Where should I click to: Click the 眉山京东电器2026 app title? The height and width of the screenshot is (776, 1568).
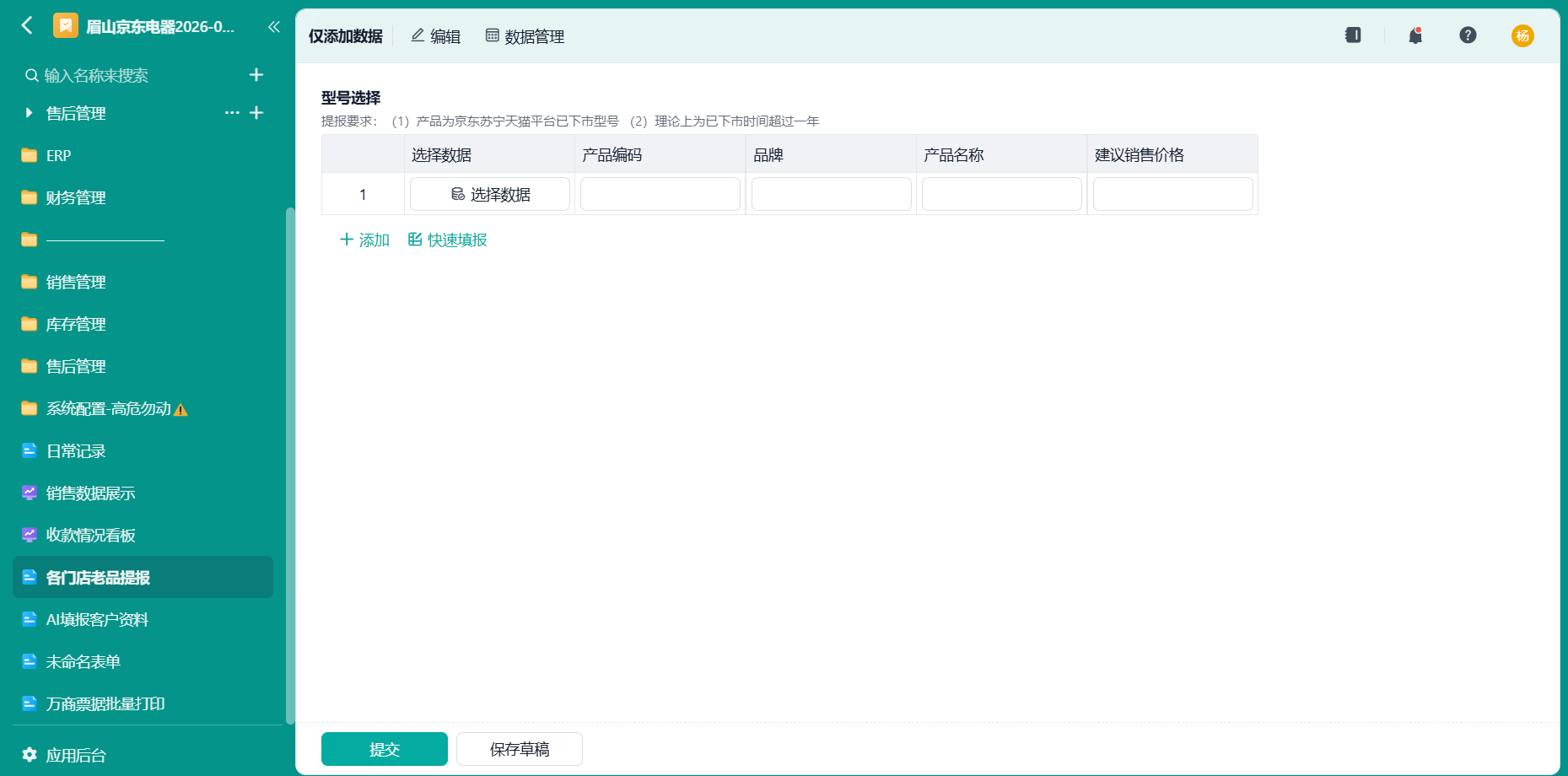[161, 27]
